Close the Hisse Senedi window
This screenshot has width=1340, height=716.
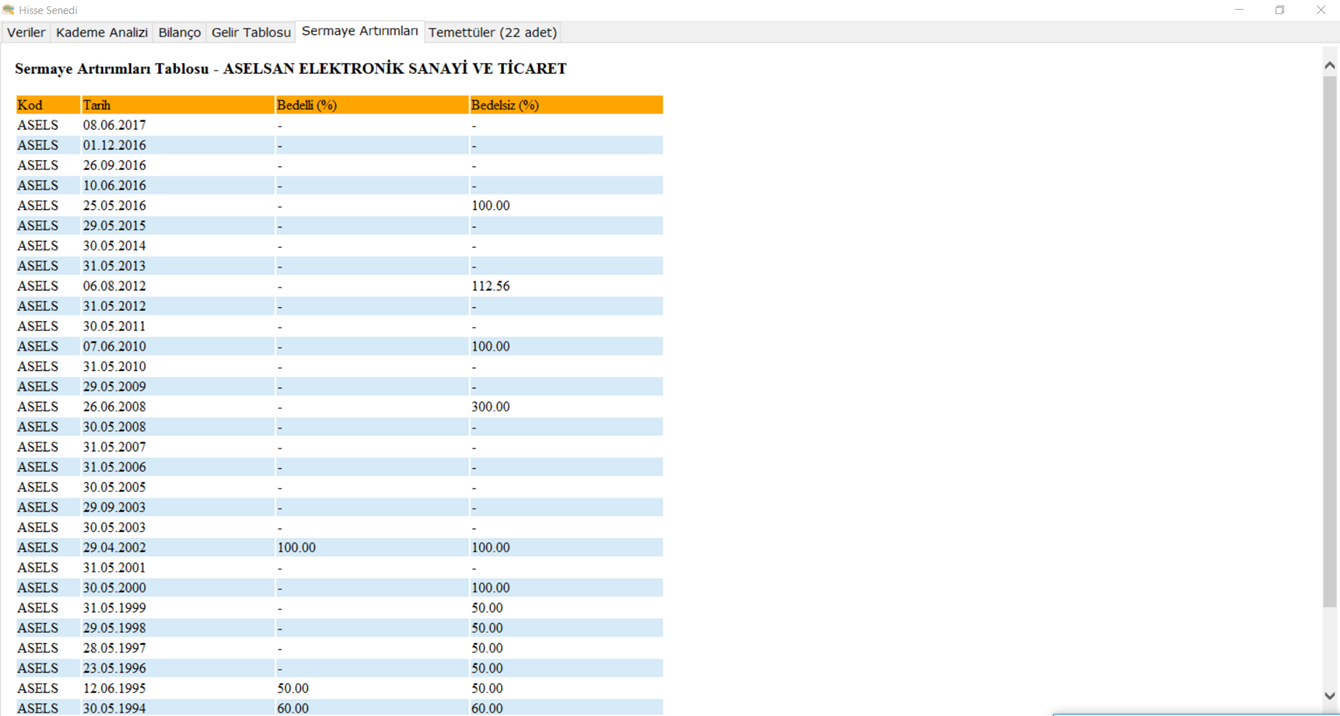click(x=1320, y=10)
